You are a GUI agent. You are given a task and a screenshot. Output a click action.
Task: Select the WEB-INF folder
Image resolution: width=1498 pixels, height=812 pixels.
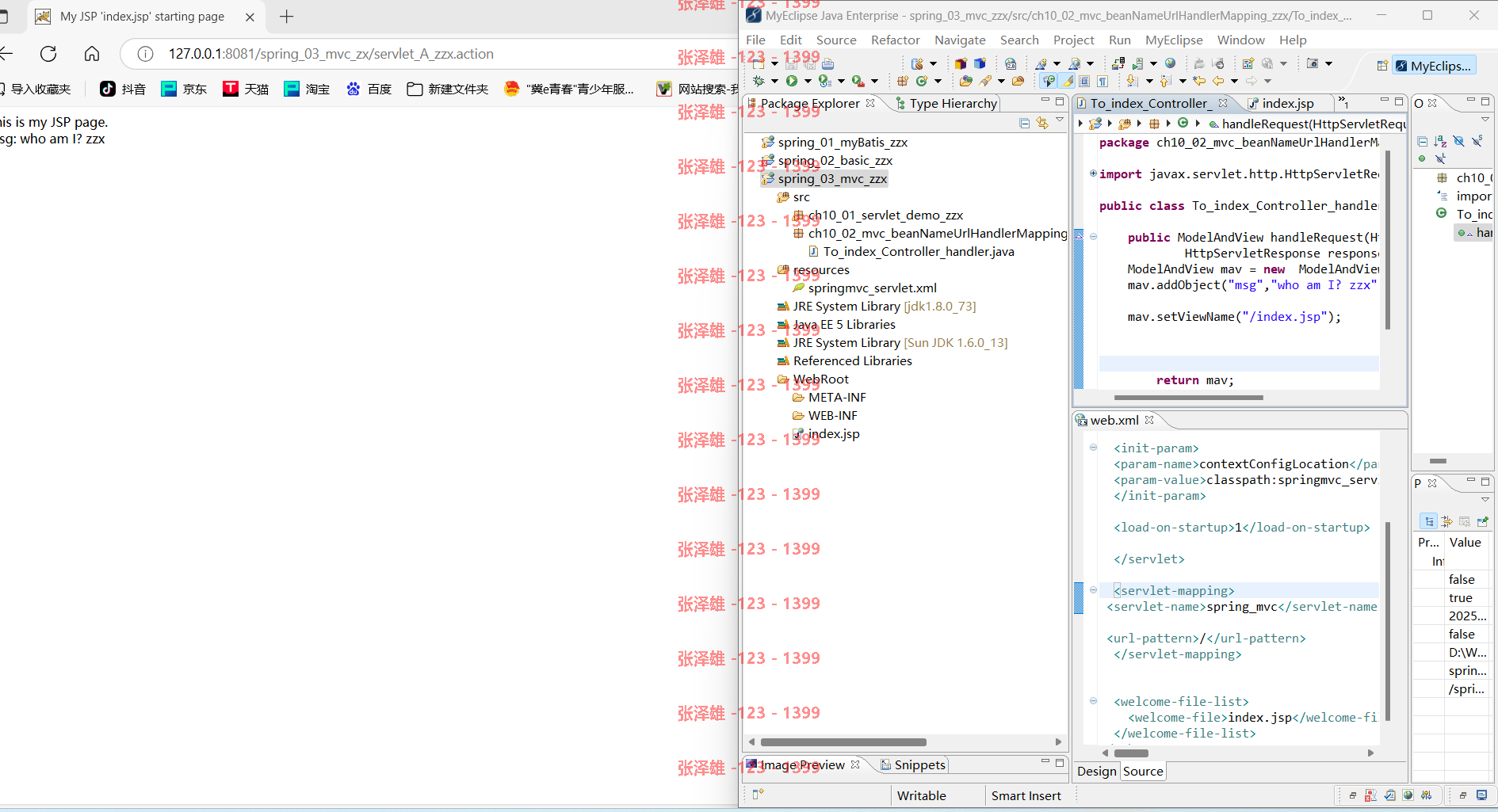pyautogui.click(x=825, y=415)
